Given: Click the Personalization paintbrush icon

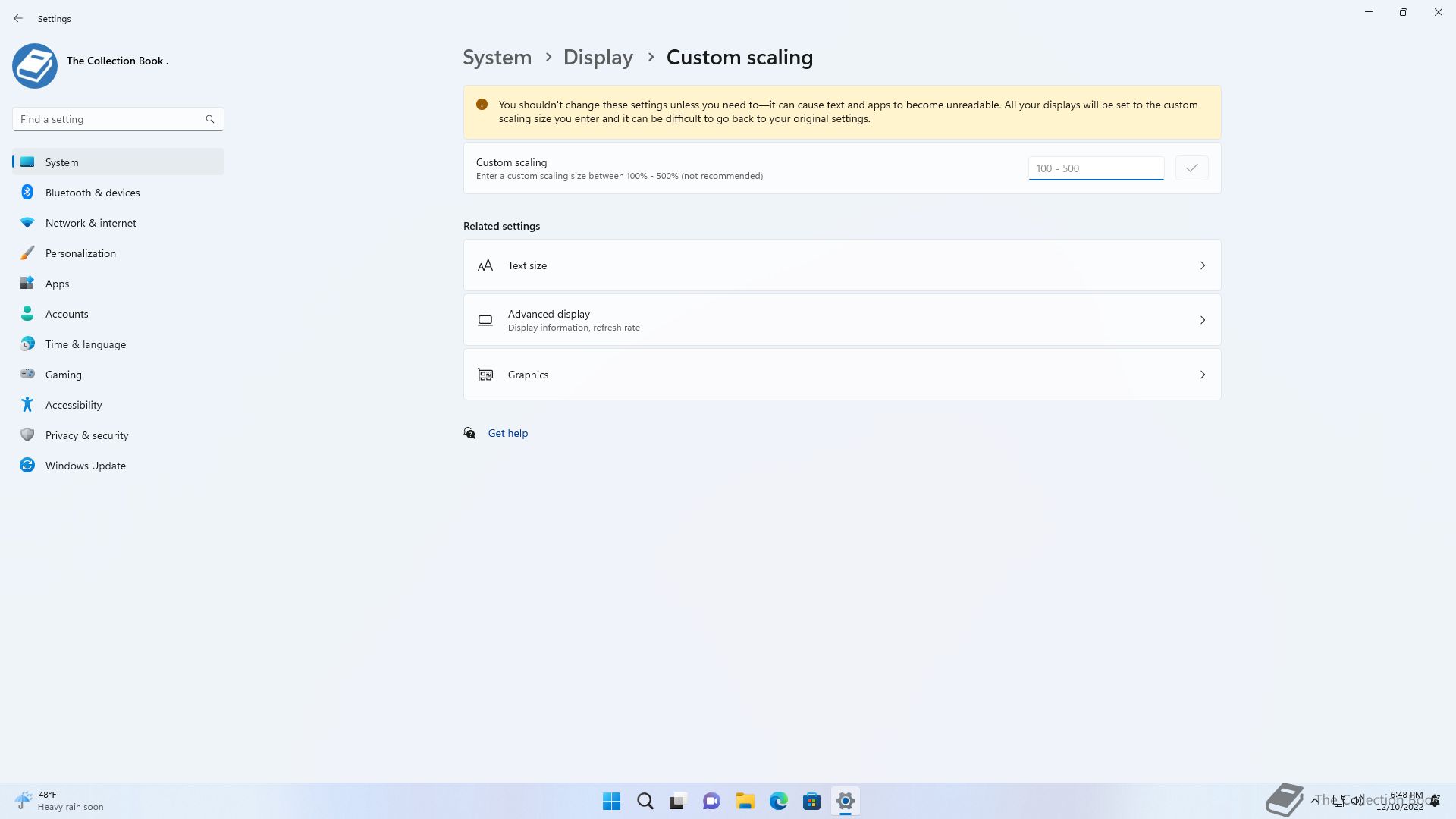Looking at the screenshot, I should 27,253.
